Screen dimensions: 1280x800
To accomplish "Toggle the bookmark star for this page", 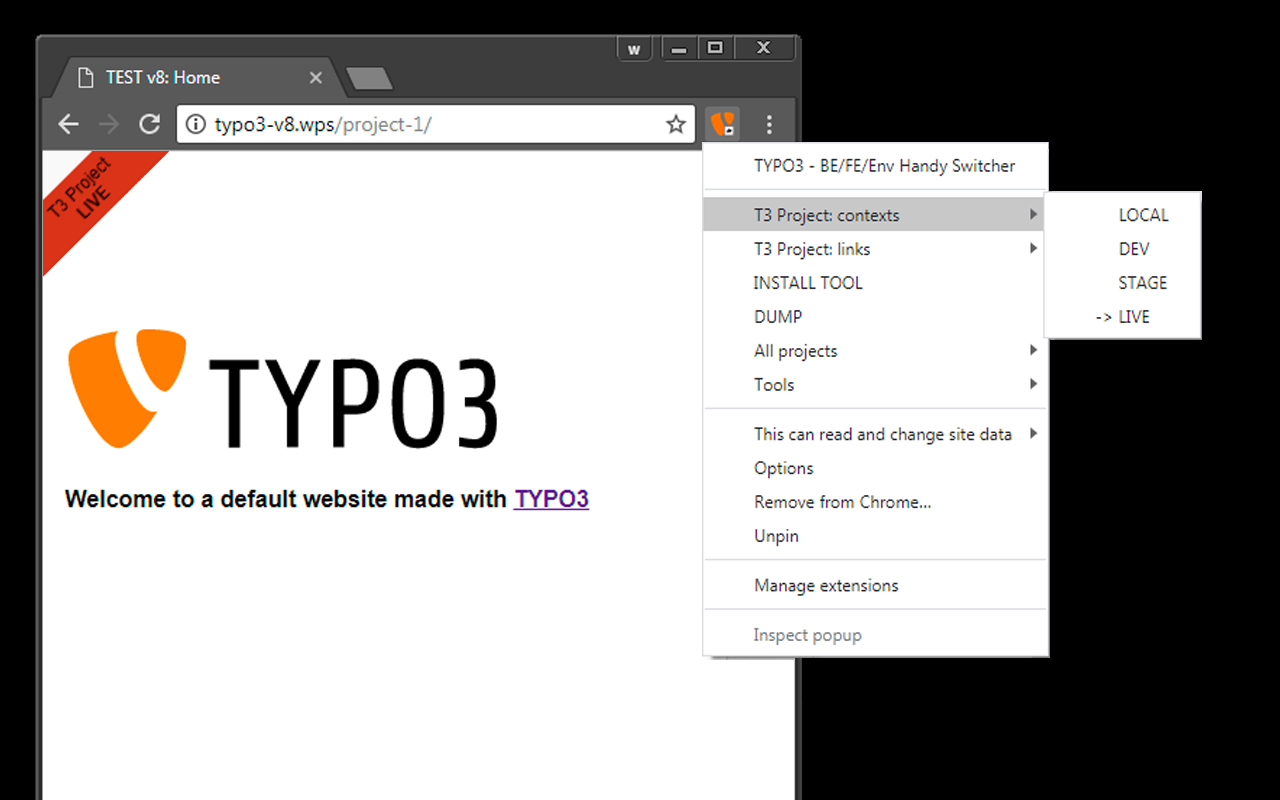I will [x=675, y=124].
